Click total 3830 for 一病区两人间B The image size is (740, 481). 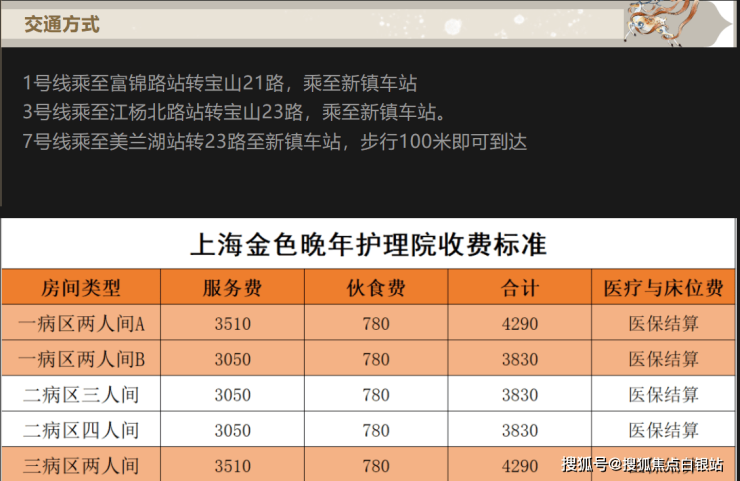click(520, 359)
